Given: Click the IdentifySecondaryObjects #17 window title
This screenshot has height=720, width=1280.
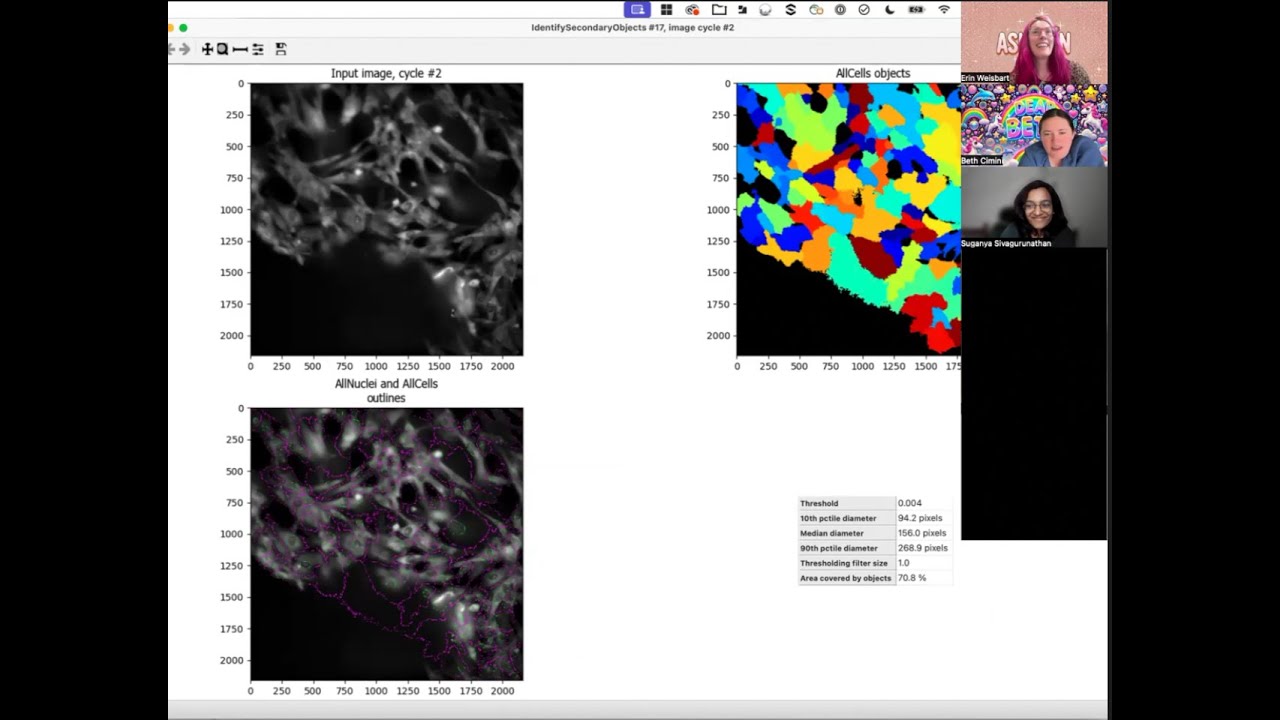Looking at the screenshot, I should [x=633, y=28].
